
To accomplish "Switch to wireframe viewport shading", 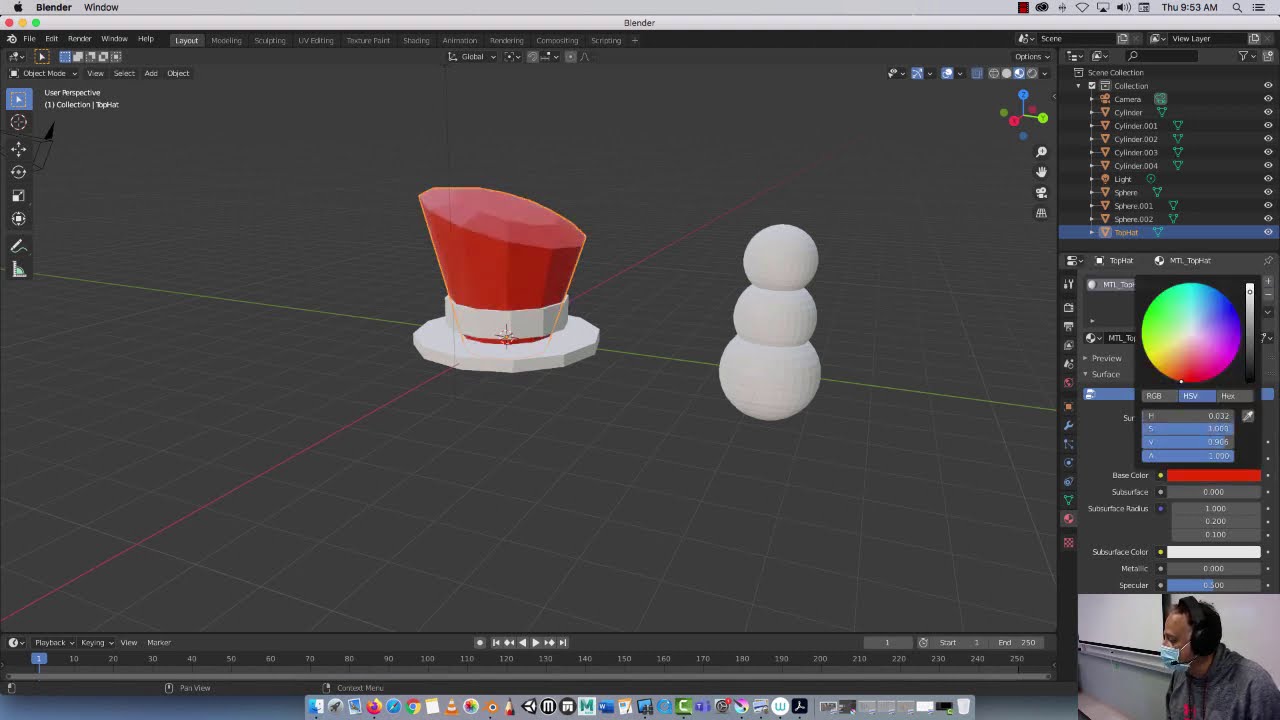I will coord(994,73).
